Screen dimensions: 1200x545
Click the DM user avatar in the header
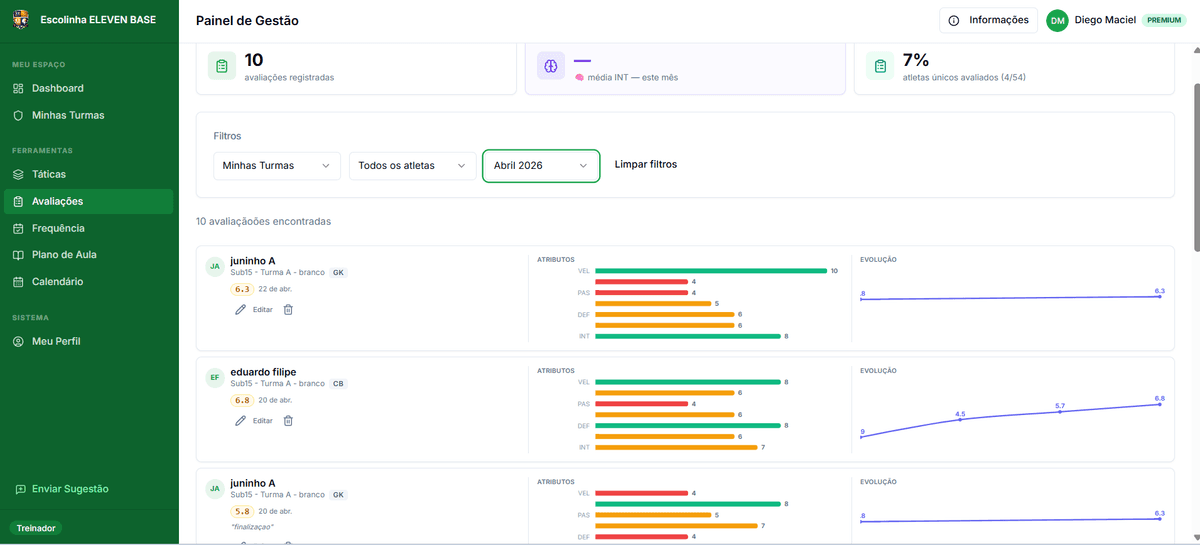point(1057,20)
